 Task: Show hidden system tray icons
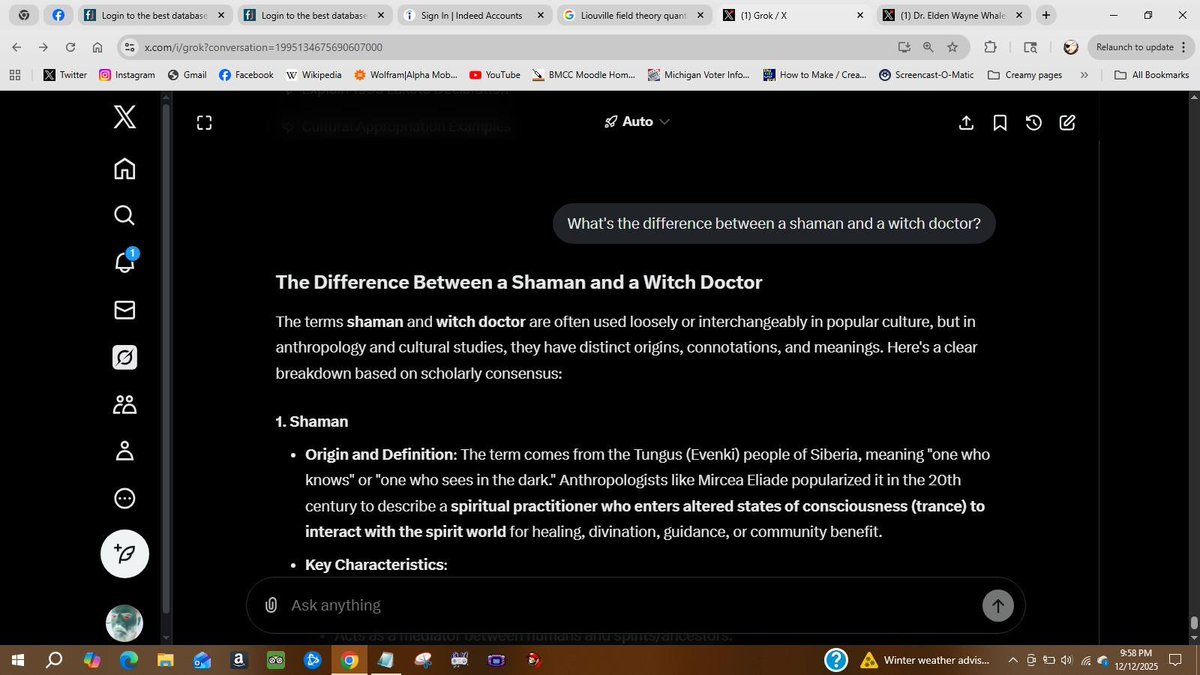[x=1013, y=660]
